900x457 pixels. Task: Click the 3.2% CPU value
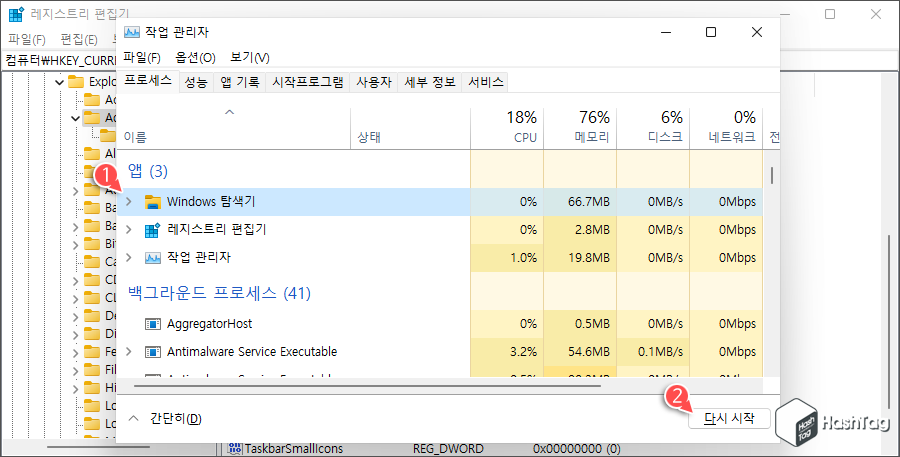[523, 352]
